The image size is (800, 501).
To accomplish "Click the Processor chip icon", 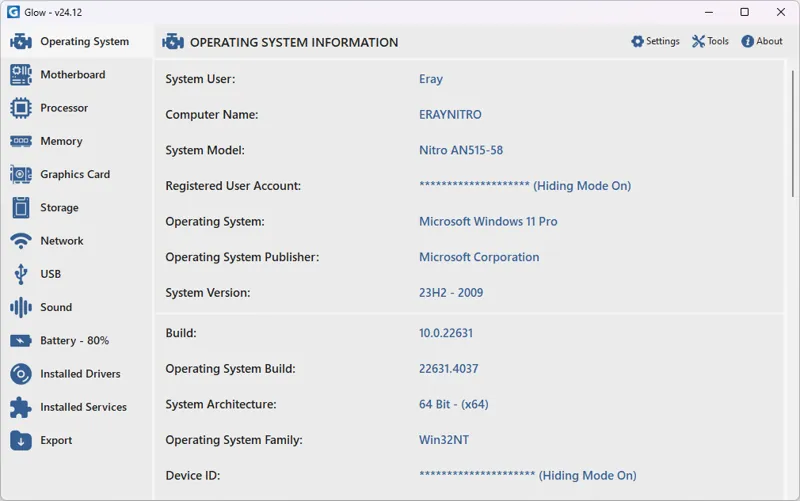I will (20, 108).
